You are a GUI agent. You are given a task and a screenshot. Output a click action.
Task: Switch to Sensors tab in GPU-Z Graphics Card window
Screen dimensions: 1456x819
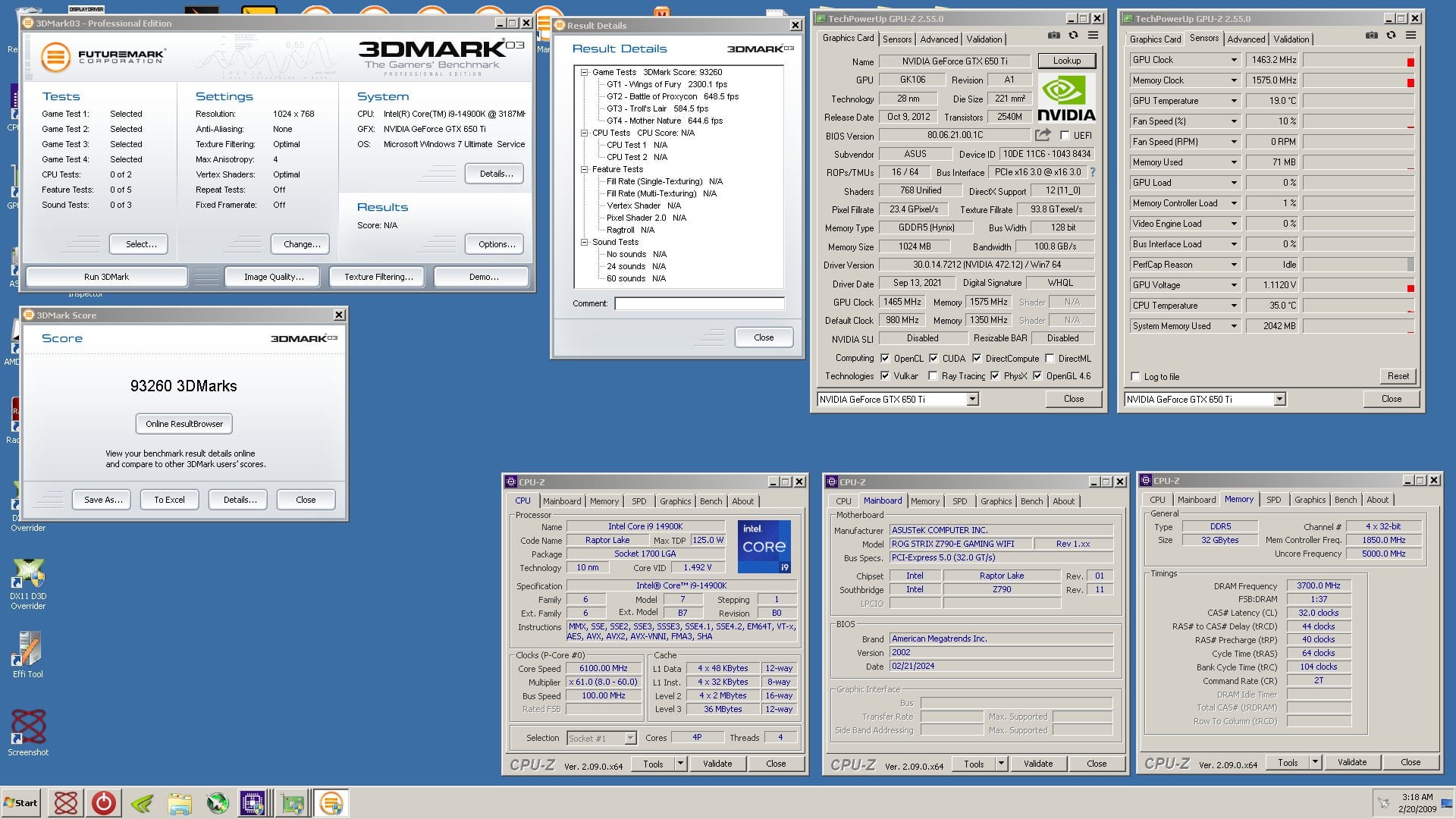897,39
